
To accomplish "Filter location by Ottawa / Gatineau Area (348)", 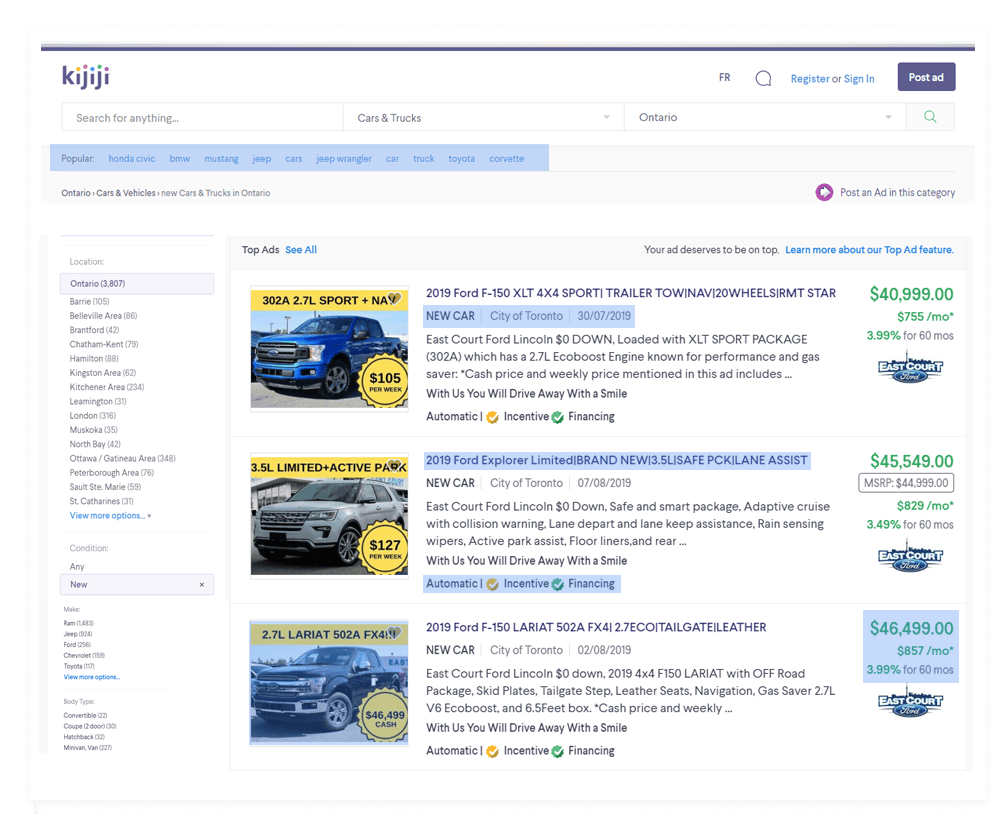I will point(122,459).
